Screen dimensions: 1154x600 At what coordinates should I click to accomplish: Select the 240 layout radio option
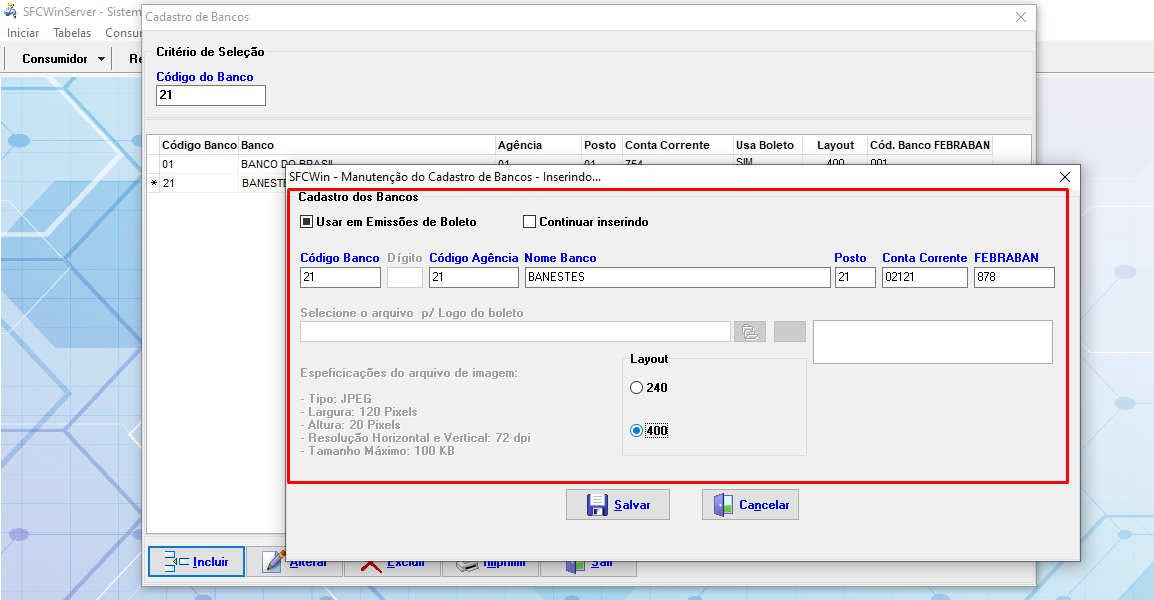pyautogui.click(x=636, y=388)
